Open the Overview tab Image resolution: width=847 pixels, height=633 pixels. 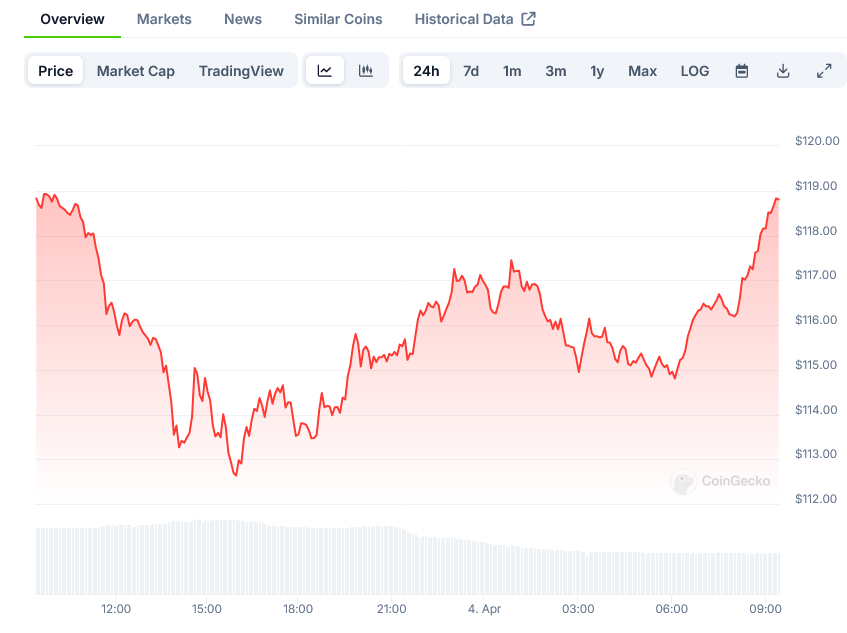click(72, 18)
